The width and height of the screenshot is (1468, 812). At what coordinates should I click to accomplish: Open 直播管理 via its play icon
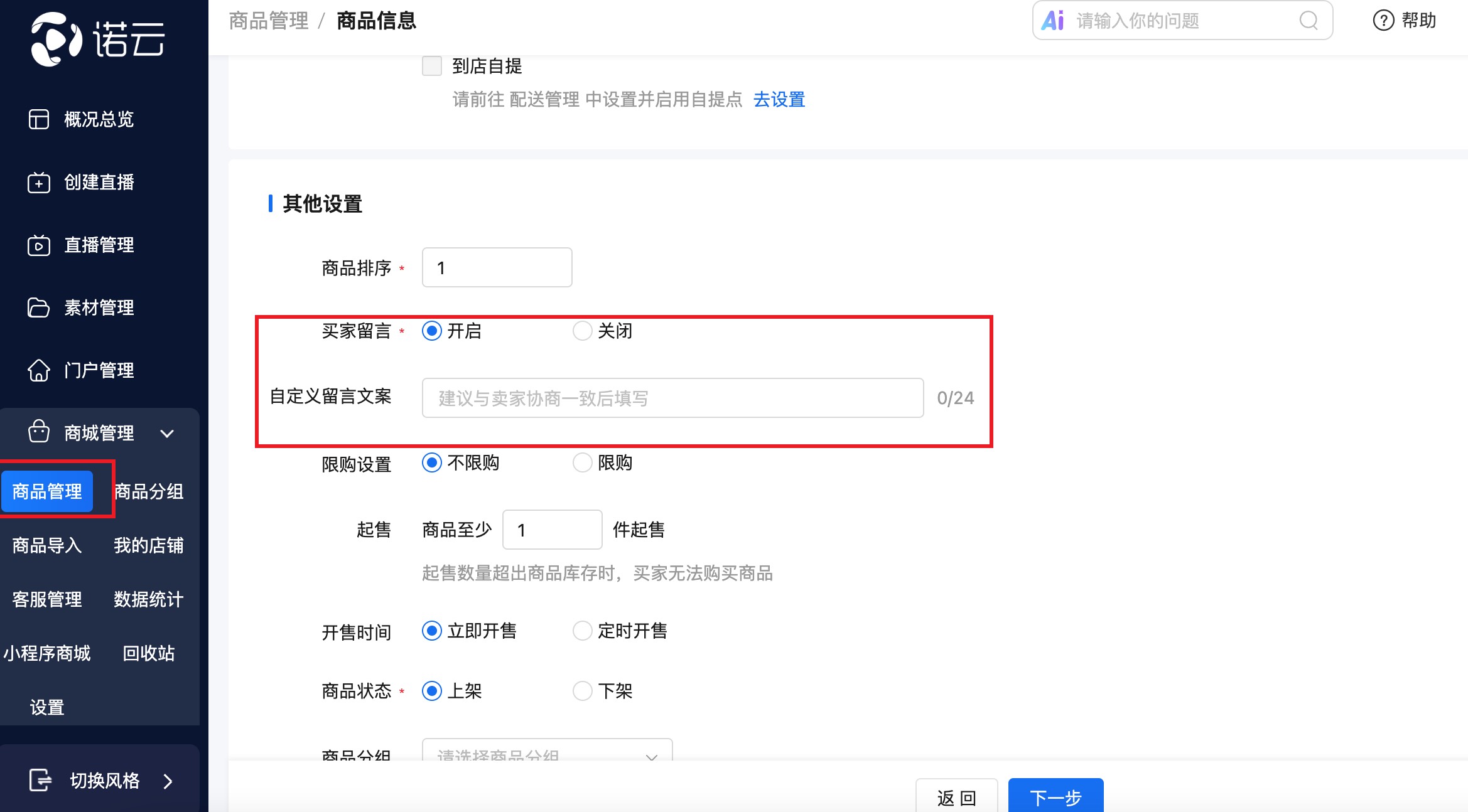pyautogui.click(x=38, y=245)
